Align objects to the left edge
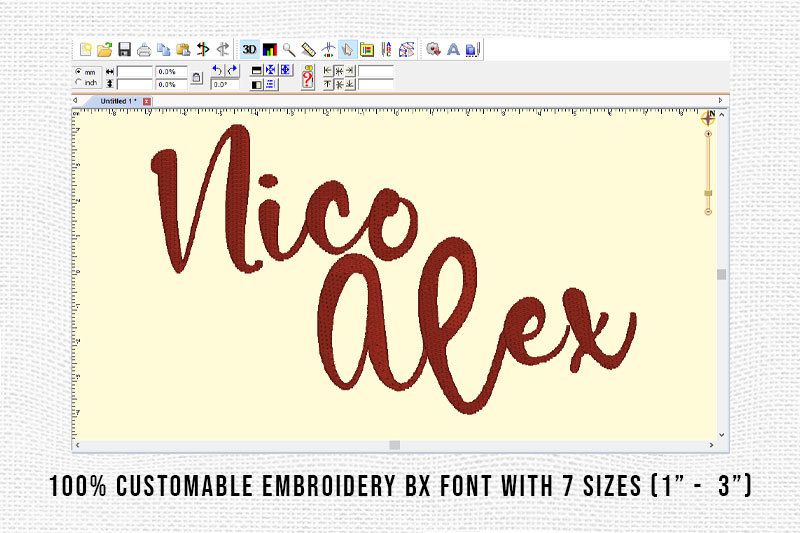 click(328, 70)
